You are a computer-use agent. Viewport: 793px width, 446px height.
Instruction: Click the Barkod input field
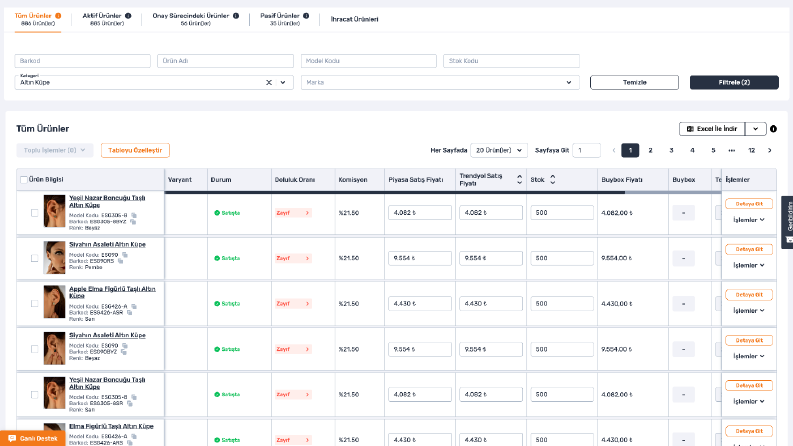click(82, 61)
